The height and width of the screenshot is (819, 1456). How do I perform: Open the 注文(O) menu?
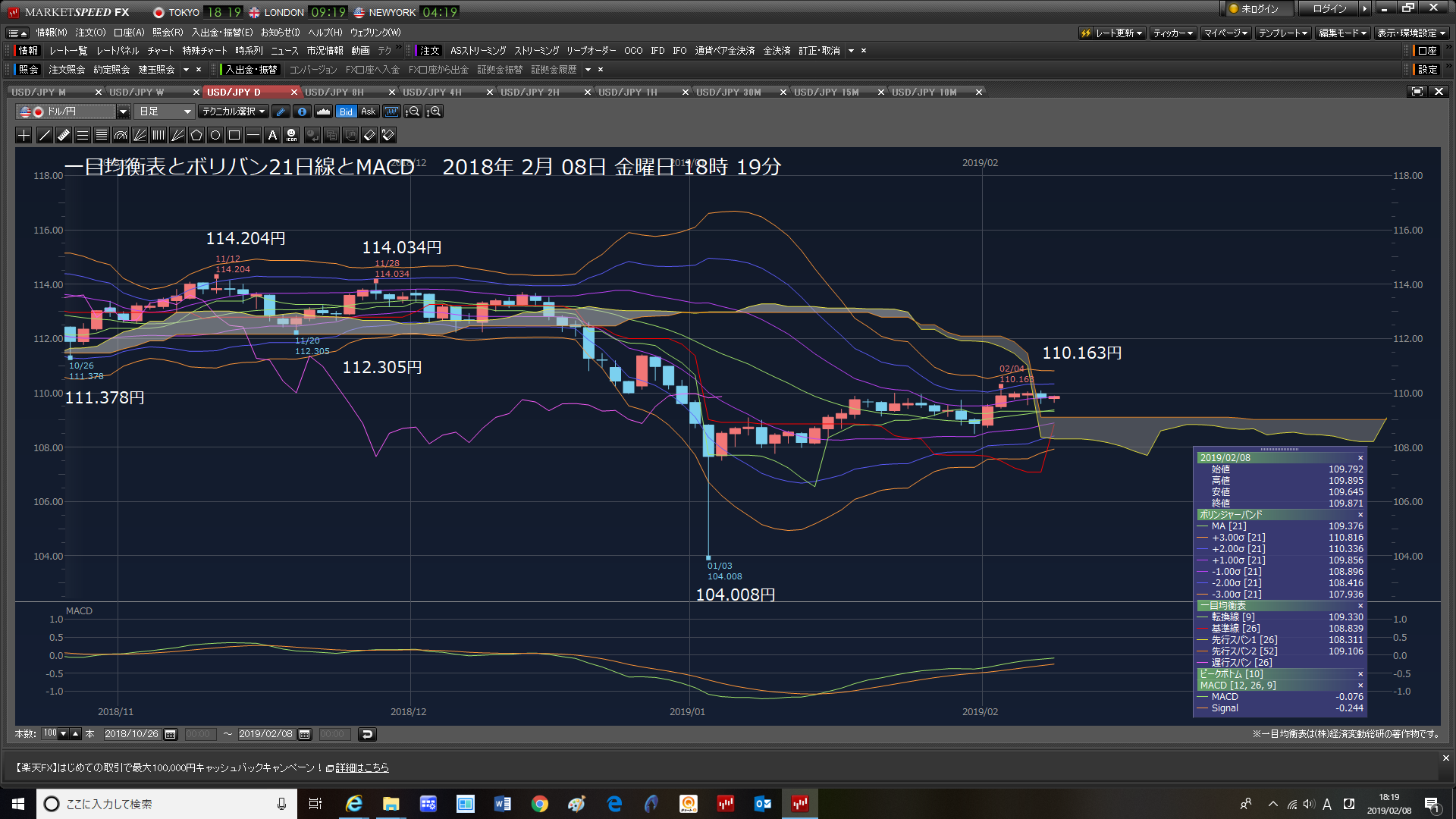pos(90,33)
